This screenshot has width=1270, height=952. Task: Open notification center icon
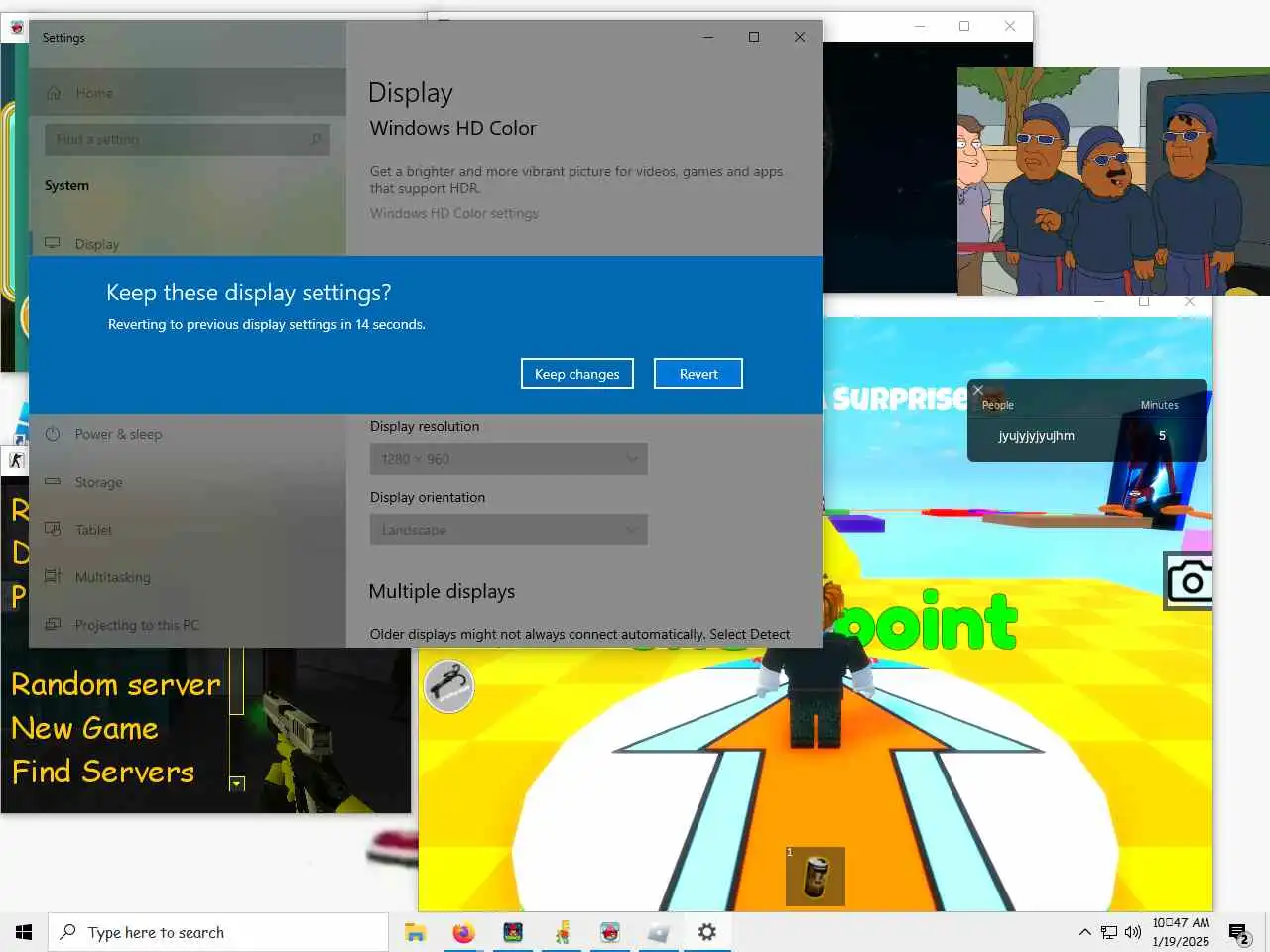[x=1239, y=932]
